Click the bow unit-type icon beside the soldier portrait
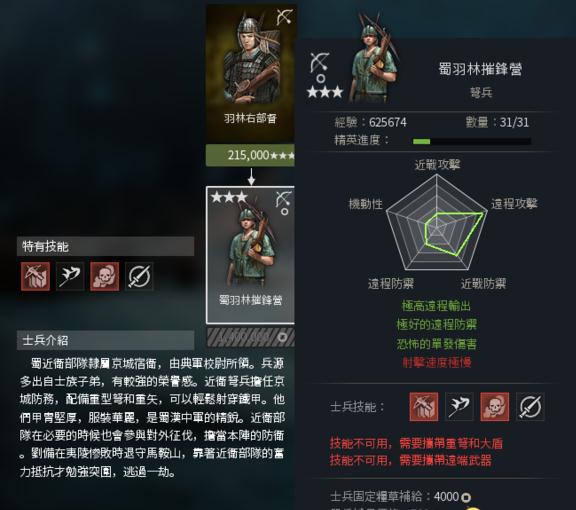This screenshot has height=510, width=576. (320, 62)
